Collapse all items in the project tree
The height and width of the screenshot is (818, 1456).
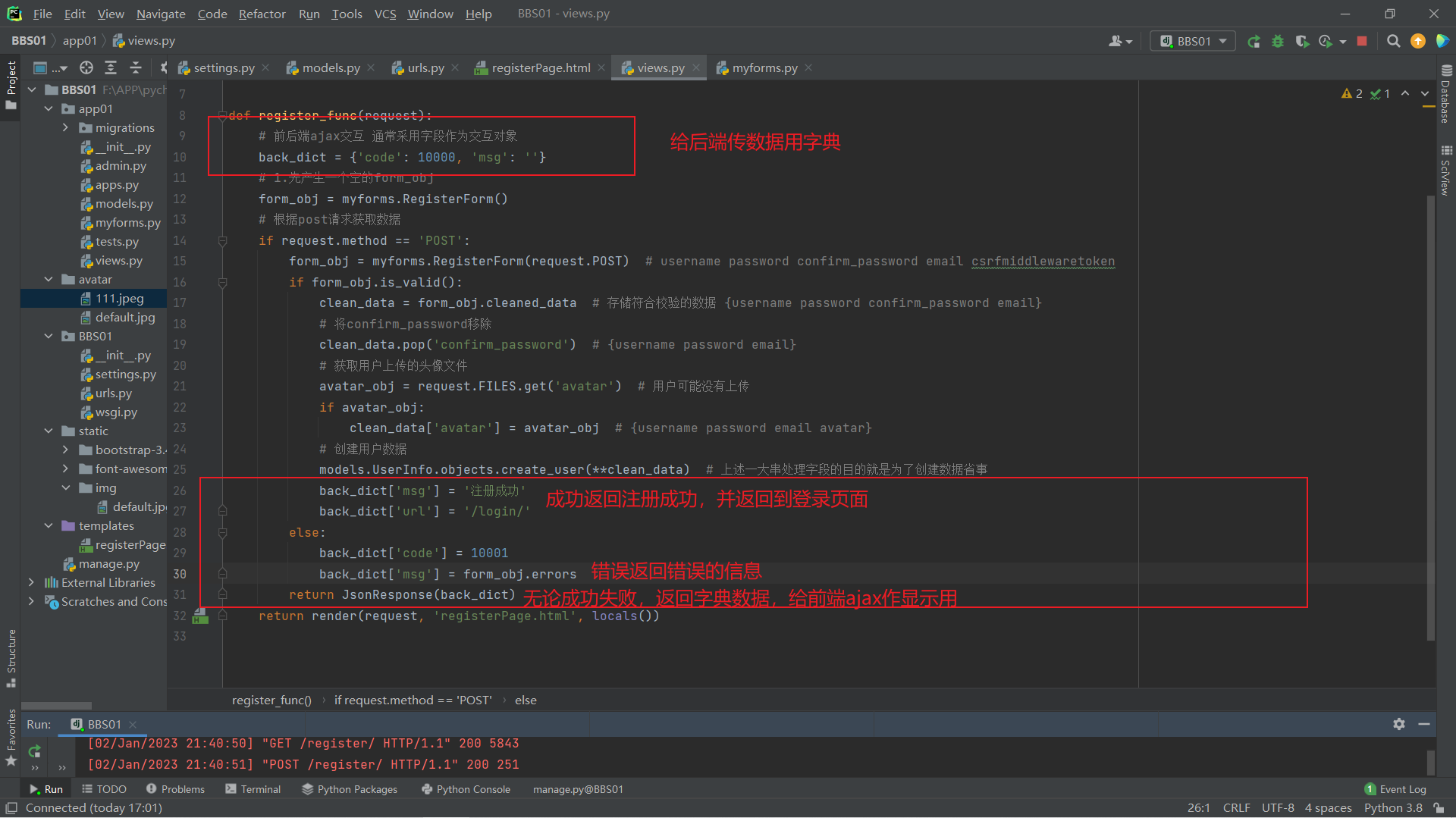[x=136, y=68]
